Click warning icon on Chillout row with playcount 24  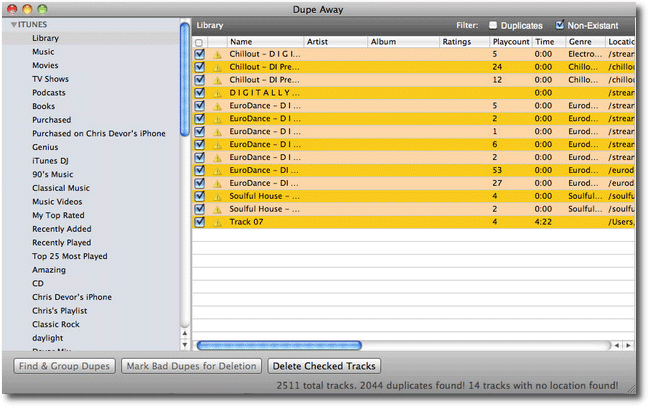click(217, 67)
